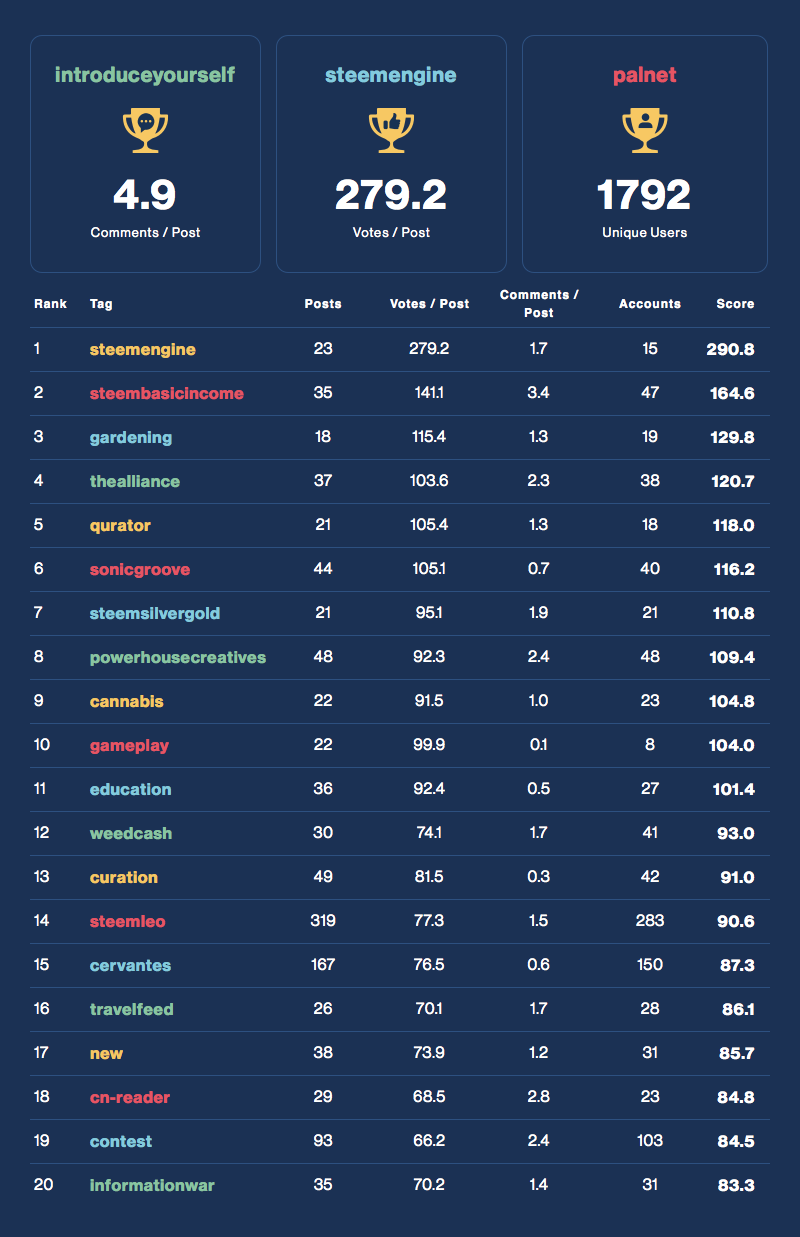
Task: Select accounts value 8 in gameplay row
Action: pos(650,745)
